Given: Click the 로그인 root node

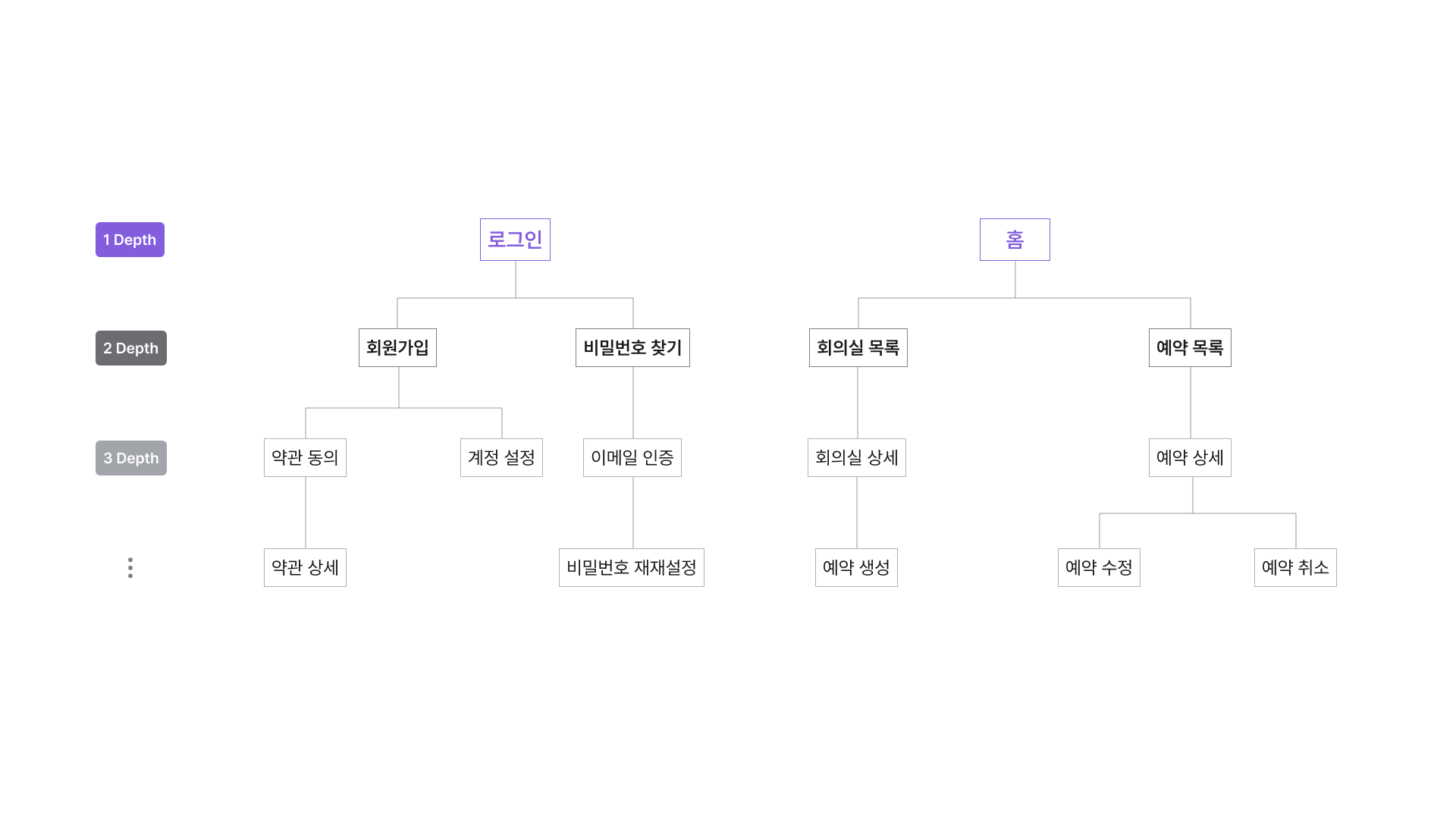Looking at the screenshot, I should (x=515, y=240).
